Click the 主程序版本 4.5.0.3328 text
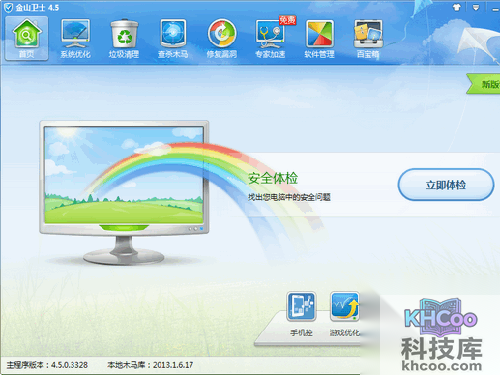The width and height of the screenshot is (500, 375). pyautogui.click(x=47, y=365)
